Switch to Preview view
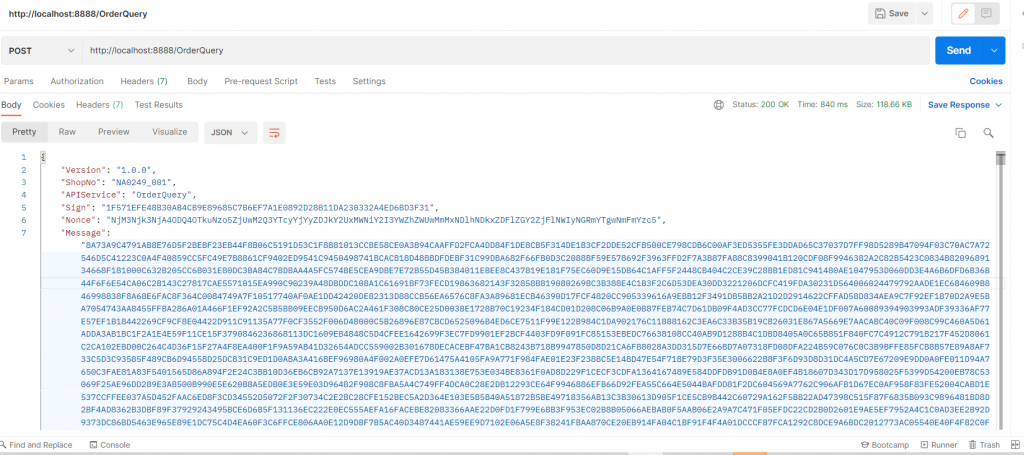The image size is (1024, 455). [114, 132]
